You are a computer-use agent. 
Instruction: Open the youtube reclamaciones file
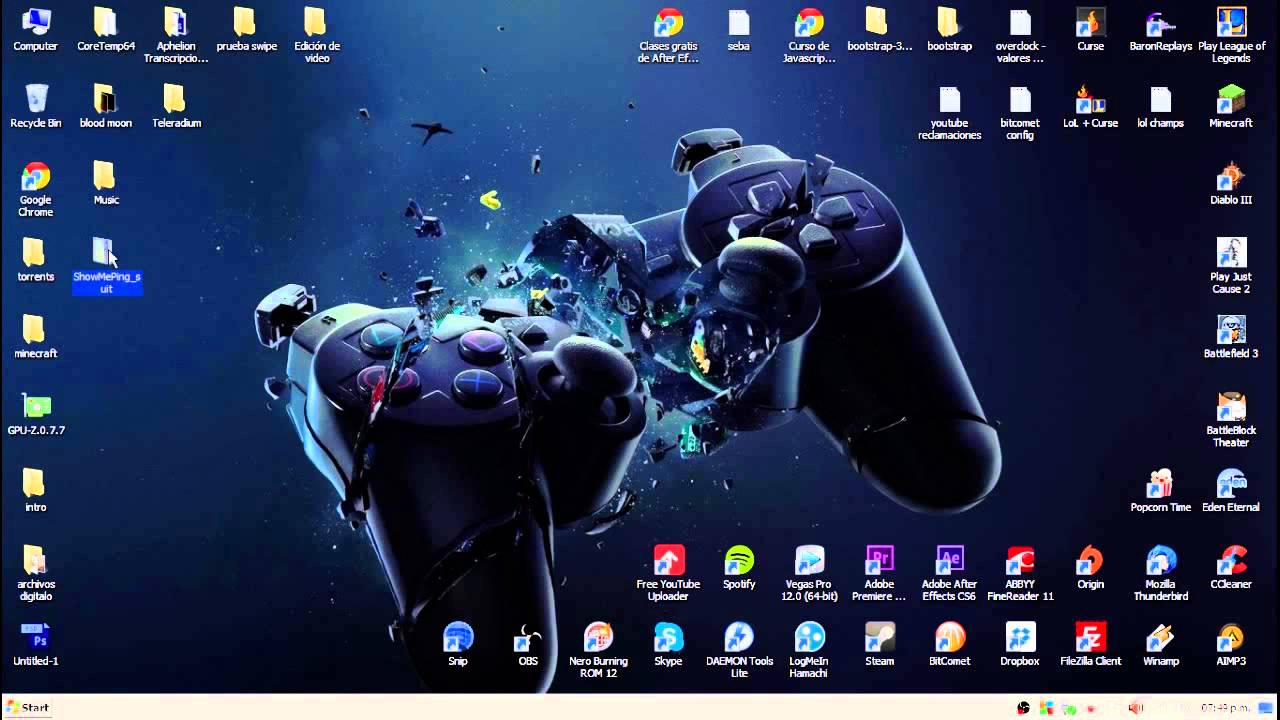coord(949,113)
